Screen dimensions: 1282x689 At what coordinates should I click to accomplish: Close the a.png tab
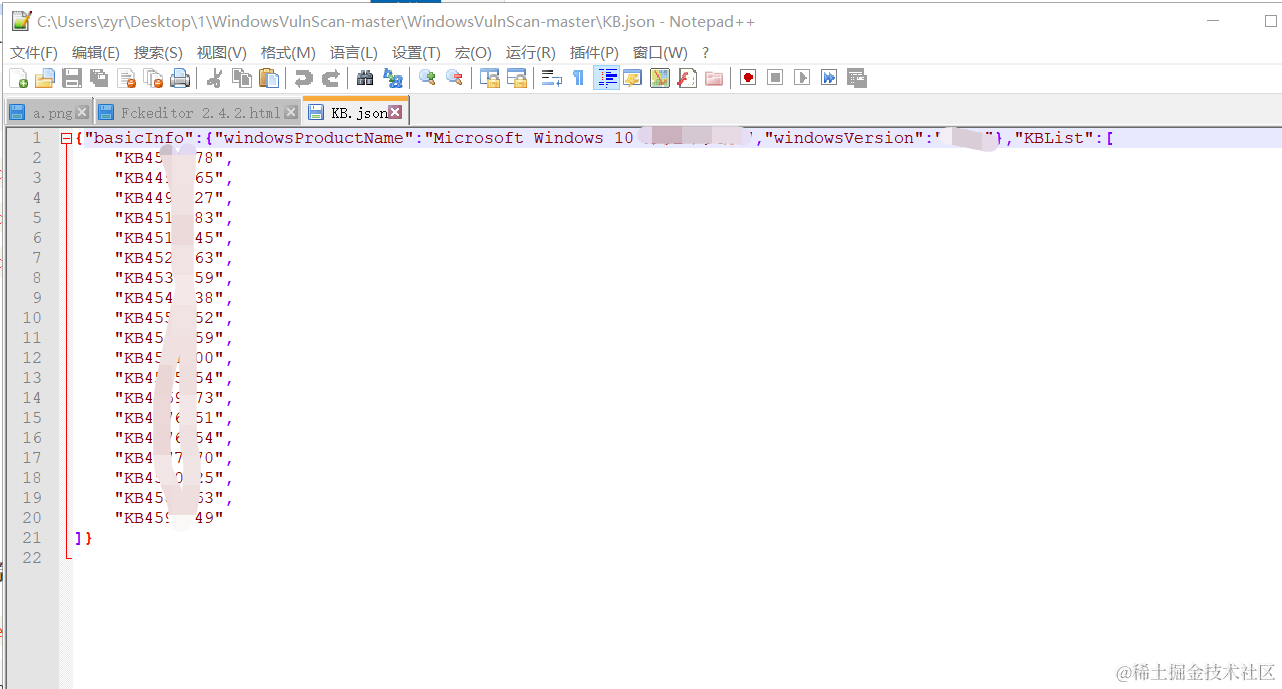point(82,113)
